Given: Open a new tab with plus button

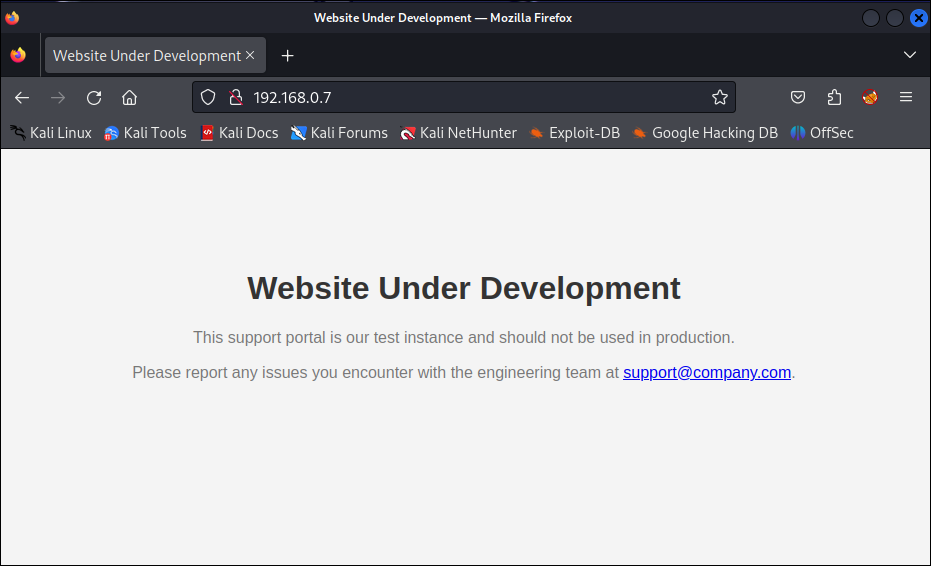Looking at the screenshot, I should [287, 56].
